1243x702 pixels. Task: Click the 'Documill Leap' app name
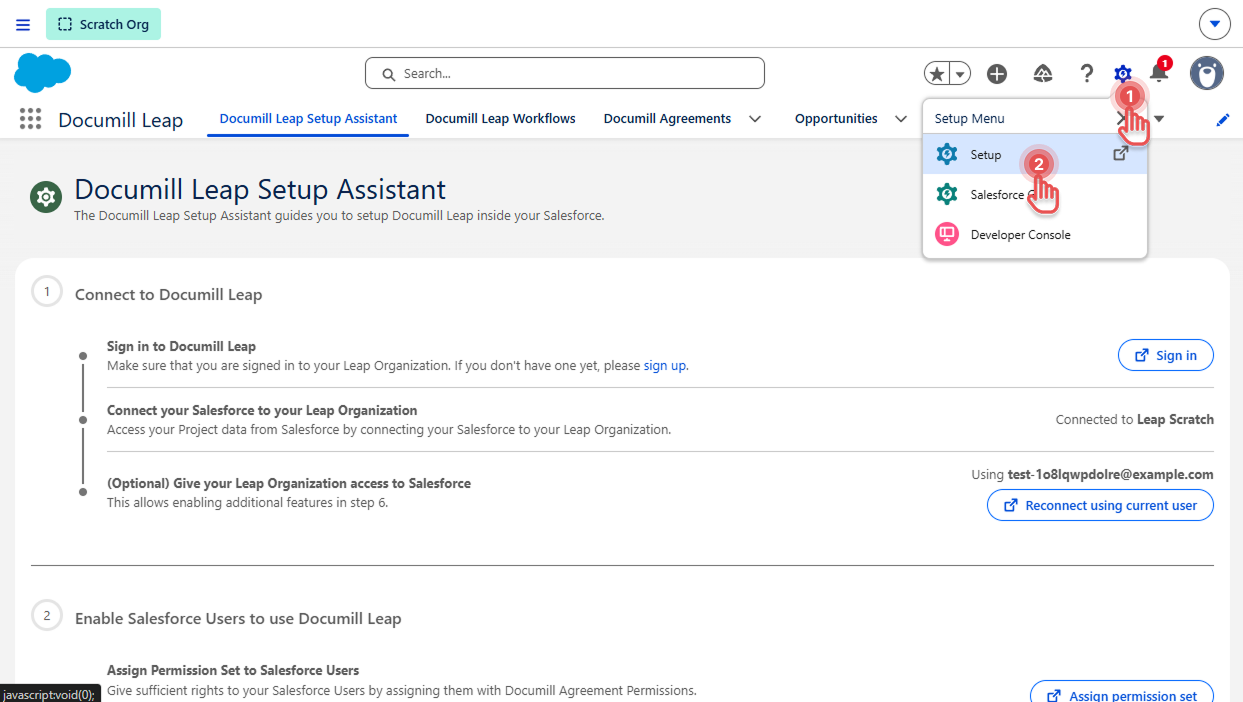tap(121, 120)
